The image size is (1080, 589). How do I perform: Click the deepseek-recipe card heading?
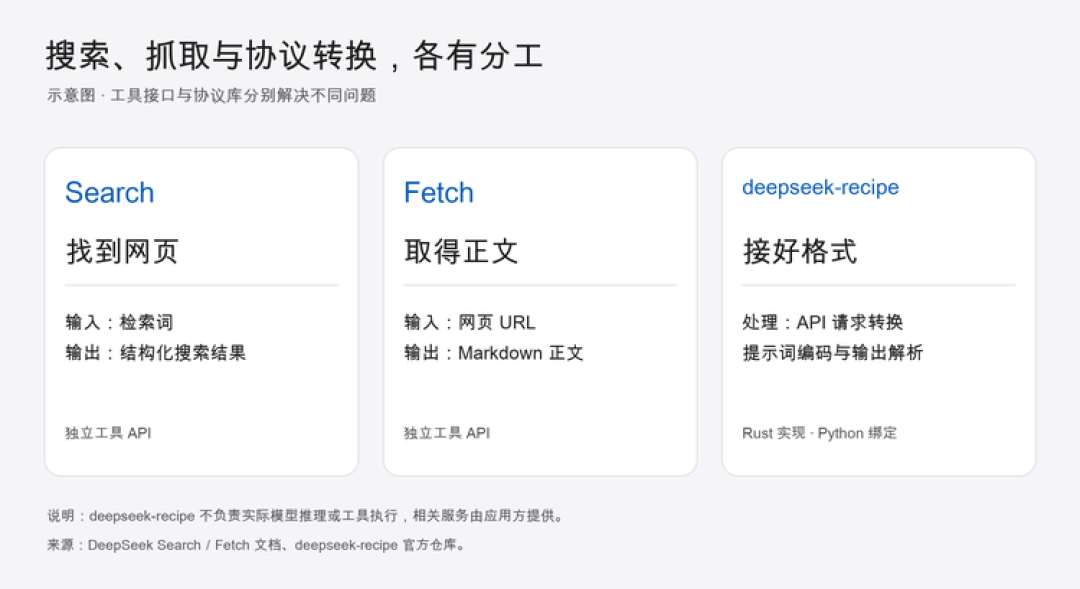(820, 187)
